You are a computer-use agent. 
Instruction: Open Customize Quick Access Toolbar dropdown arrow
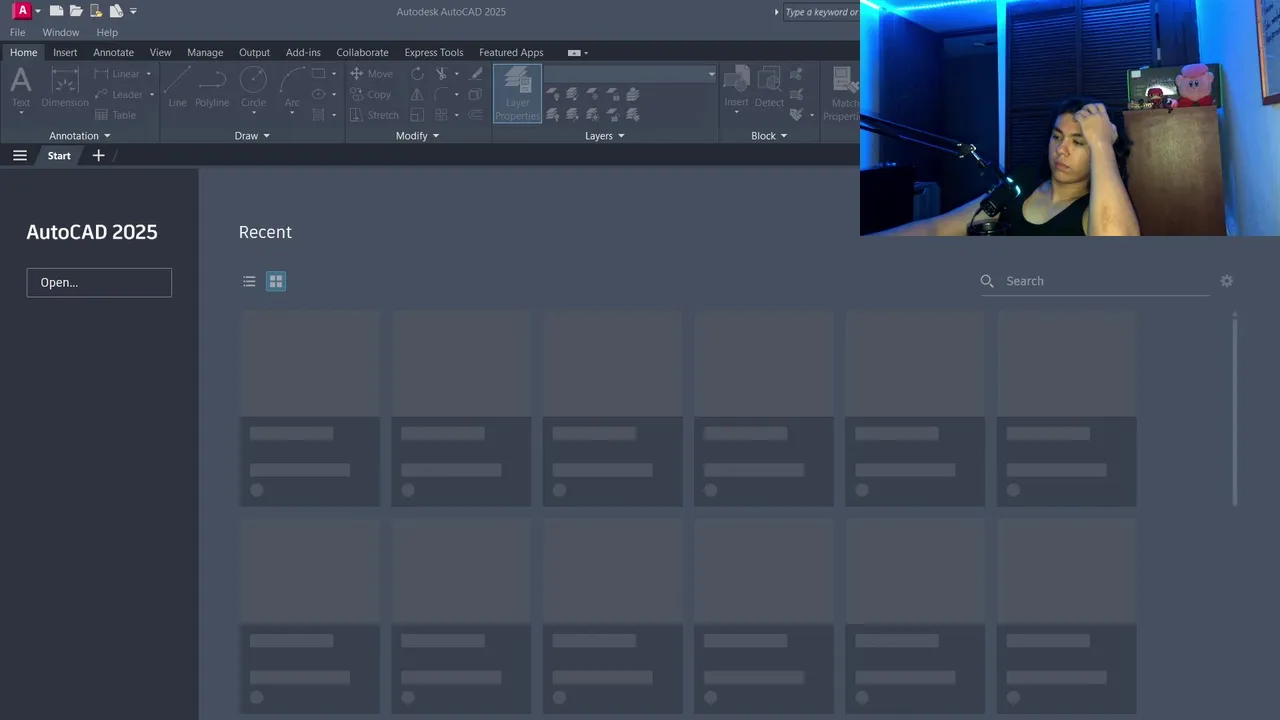133,11
